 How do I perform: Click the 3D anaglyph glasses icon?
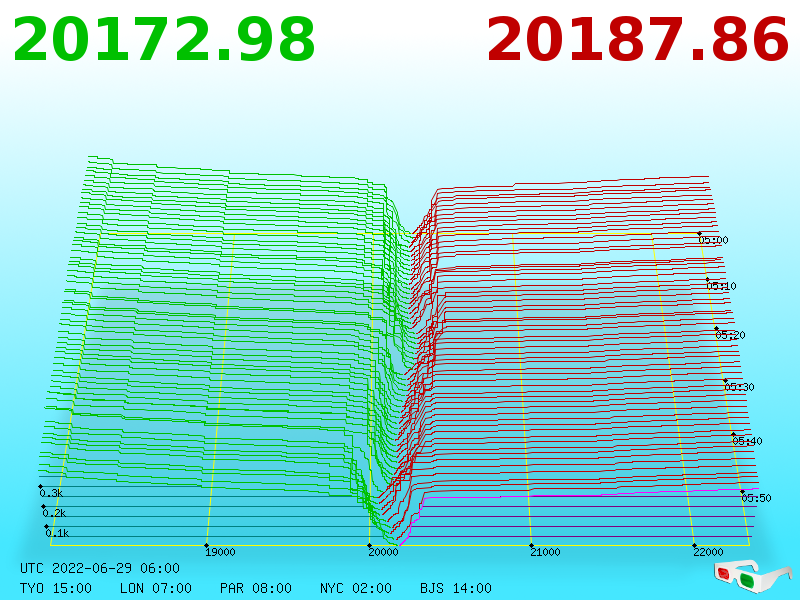[752, 577]
